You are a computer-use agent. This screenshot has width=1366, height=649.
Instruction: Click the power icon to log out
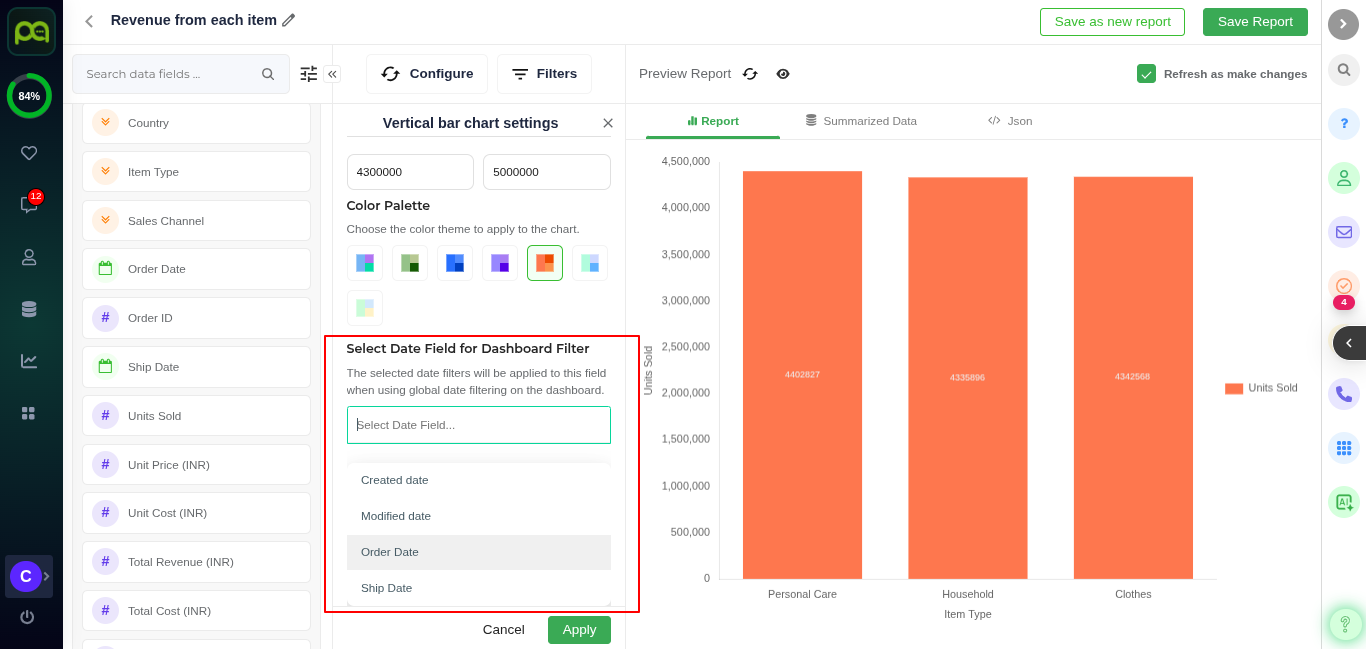[x=27, y=617]
